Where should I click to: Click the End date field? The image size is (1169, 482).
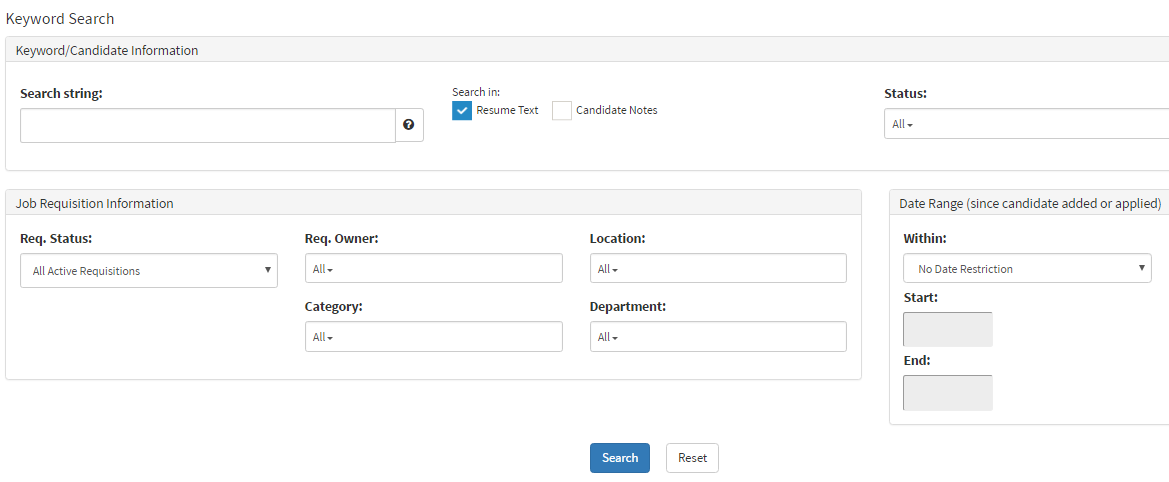[947, 393]
